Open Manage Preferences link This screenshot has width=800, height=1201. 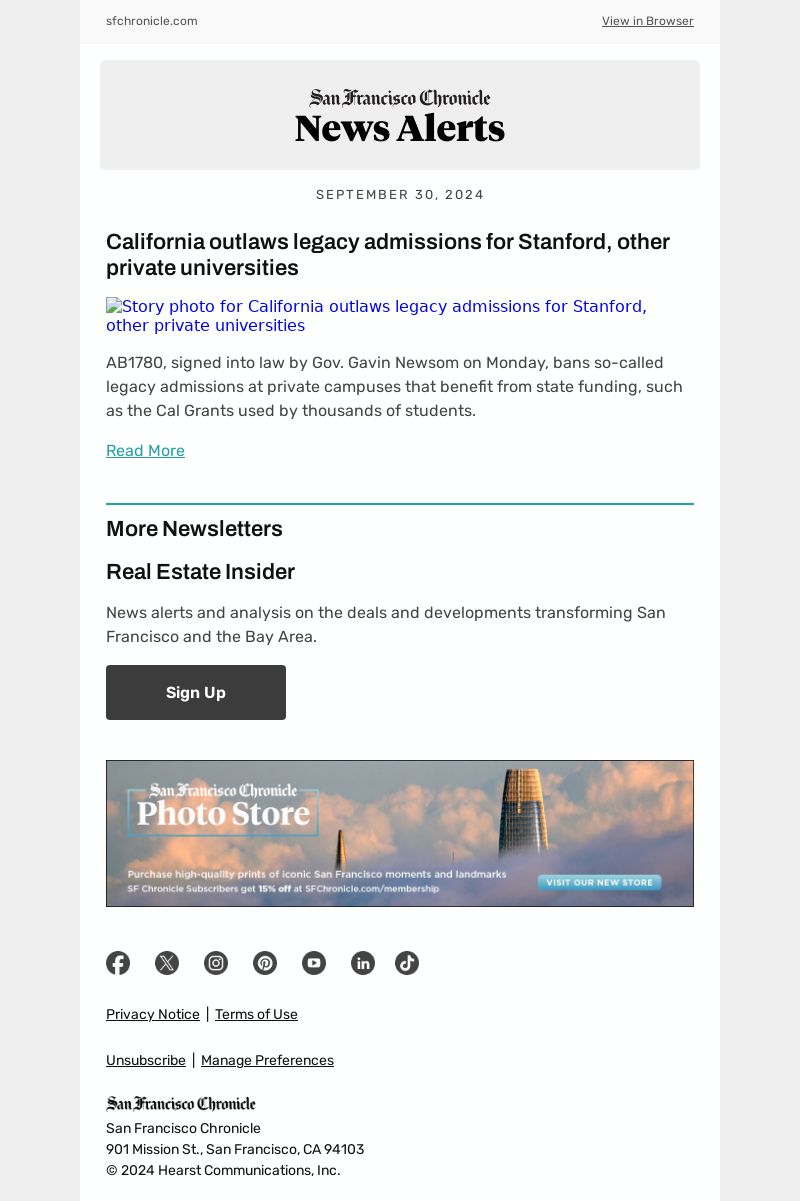(x=267, y=1060)
